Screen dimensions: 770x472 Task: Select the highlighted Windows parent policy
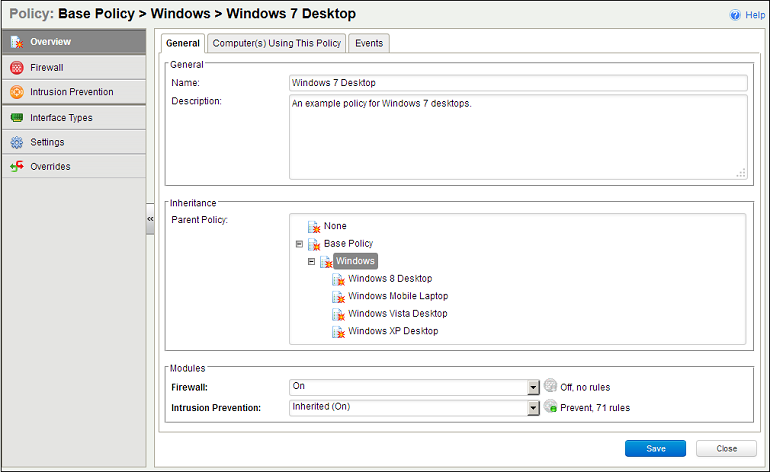(x=355, y=261)
